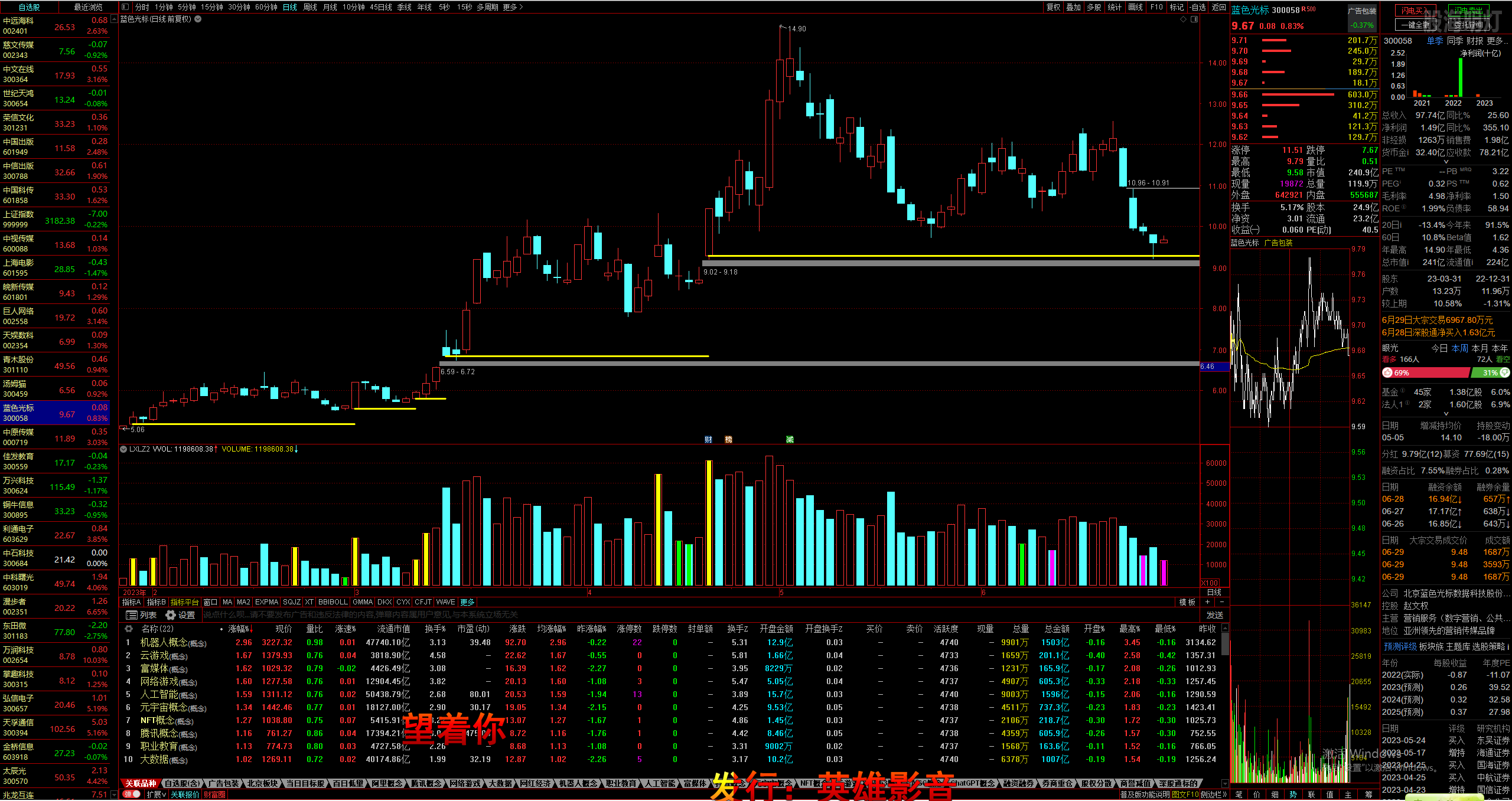Screen dimensions: 1512x801
Task: Select the 势 tab in bottom-right bar
Action: pos(1293,795)
